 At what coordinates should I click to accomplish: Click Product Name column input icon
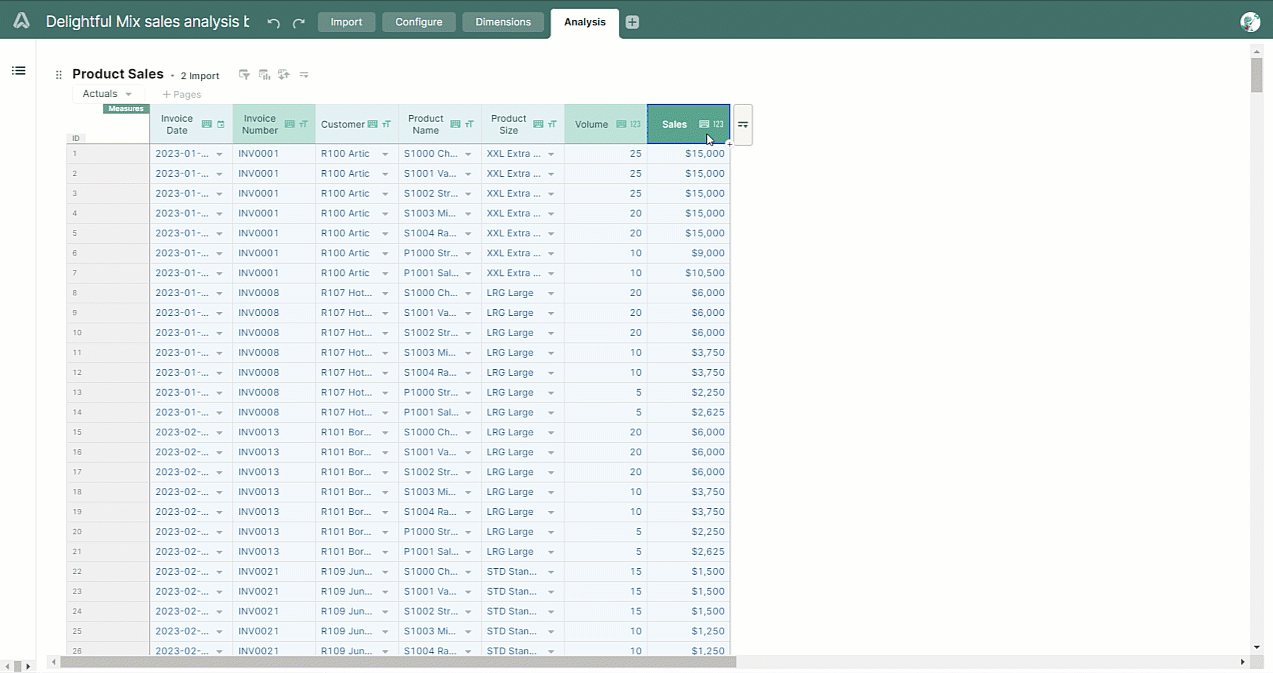pos(456,124)
